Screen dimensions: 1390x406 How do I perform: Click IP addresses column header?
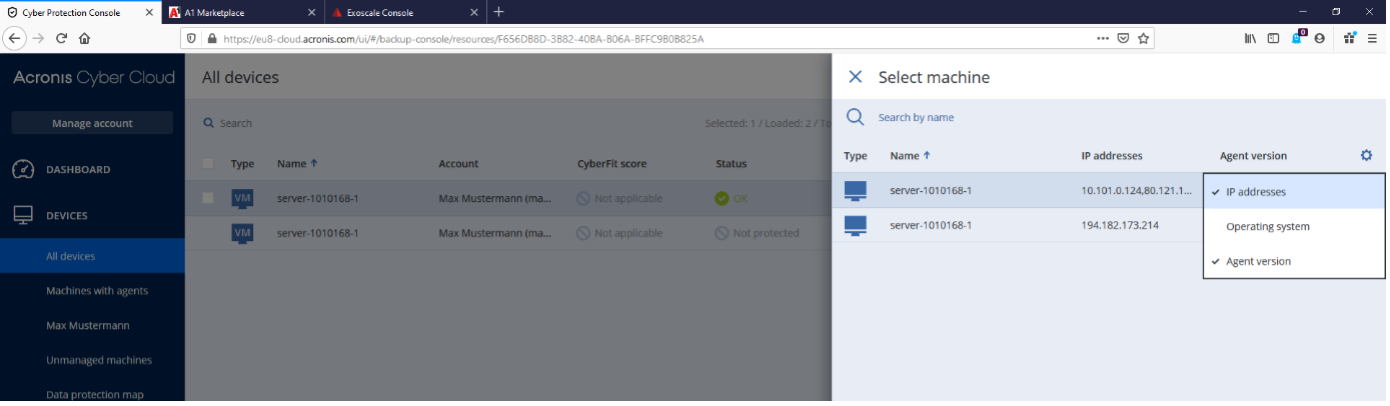1111,156
